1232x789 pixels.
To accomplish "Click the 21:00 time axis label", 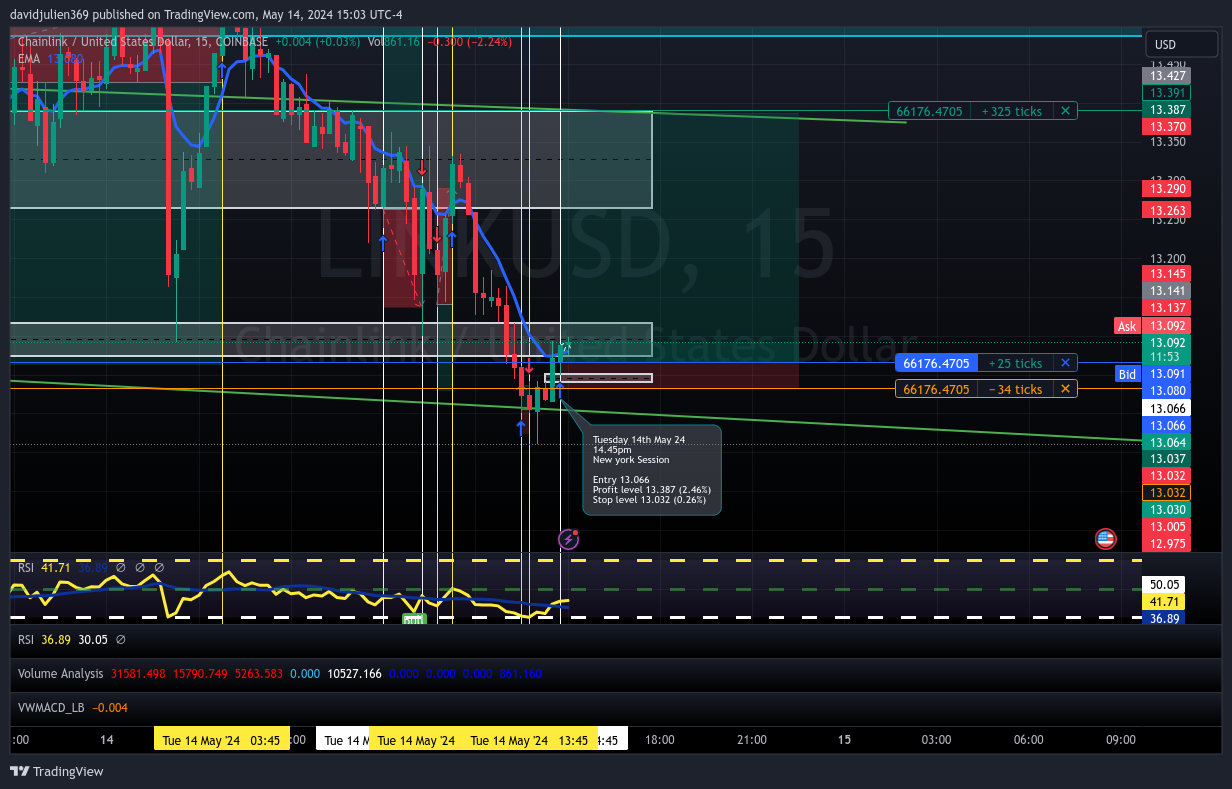I will [752, 740].
